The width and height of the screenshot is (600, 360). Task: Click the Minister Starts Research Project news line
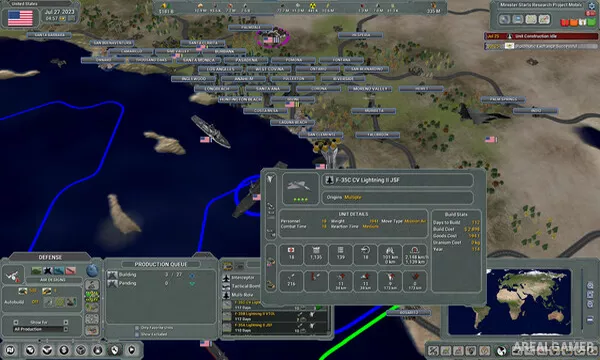coord(541,5)
